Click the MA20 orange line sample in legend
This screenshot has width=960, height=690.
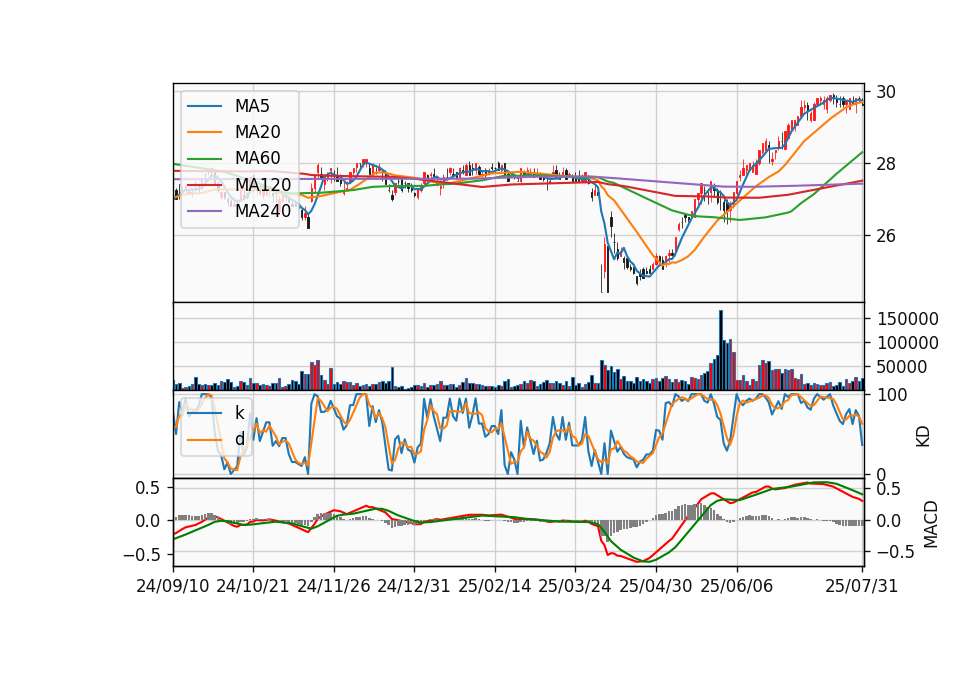[204, 132]
